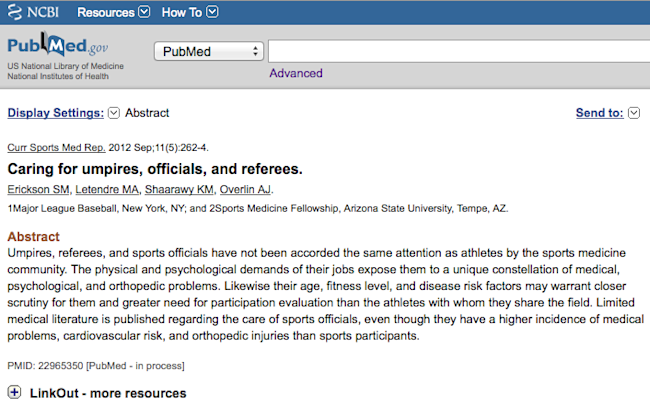Open author Shaarawy KM link

pyautogui.click(x=179, y=189)
